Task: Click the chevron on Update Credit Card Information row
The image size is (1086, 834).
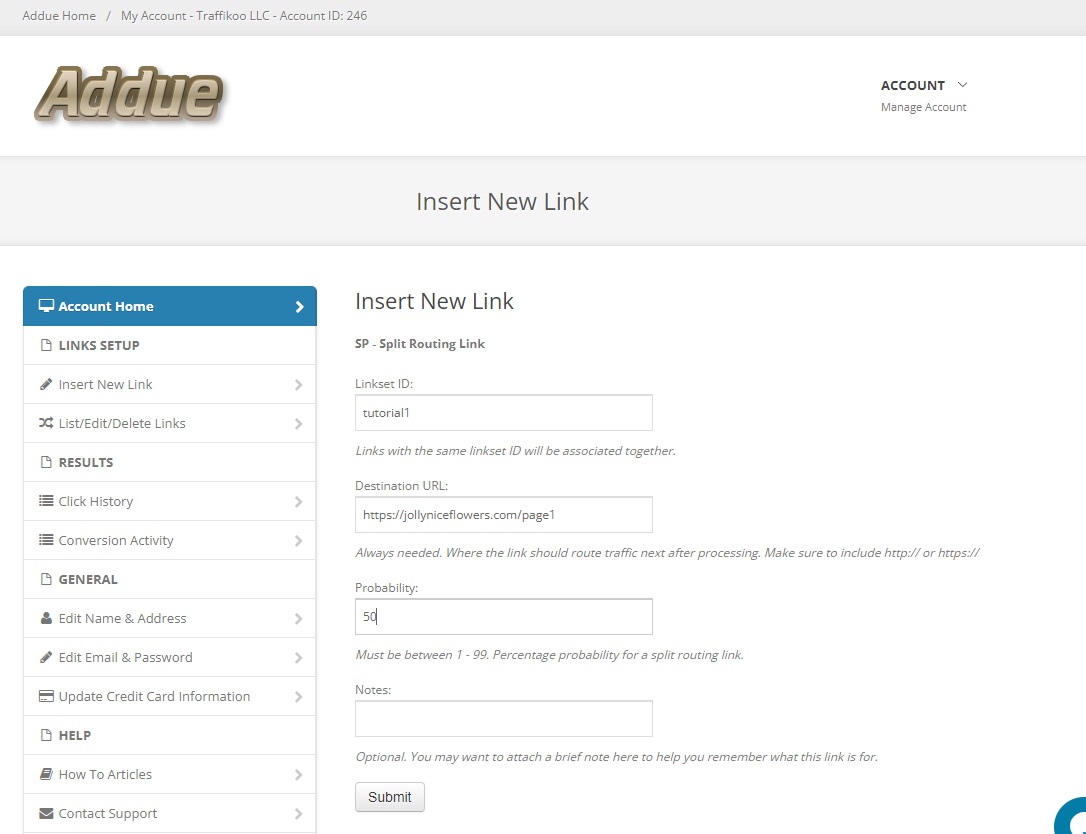Action: (299, 697)
